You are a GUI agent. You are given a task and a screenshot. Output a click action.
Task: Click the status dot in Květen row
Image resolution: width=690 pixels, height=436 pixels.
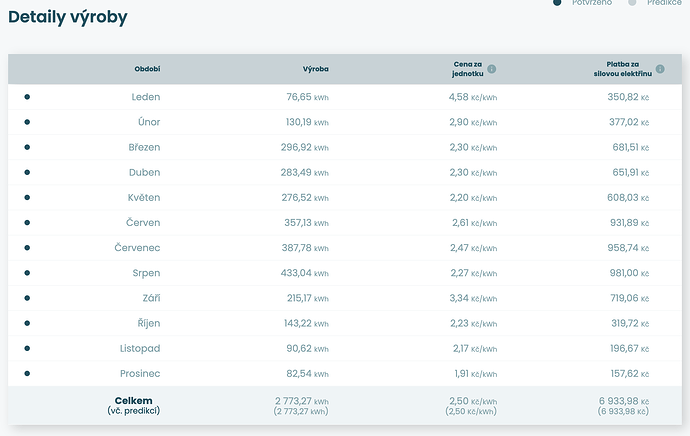[x=27, y=197]
